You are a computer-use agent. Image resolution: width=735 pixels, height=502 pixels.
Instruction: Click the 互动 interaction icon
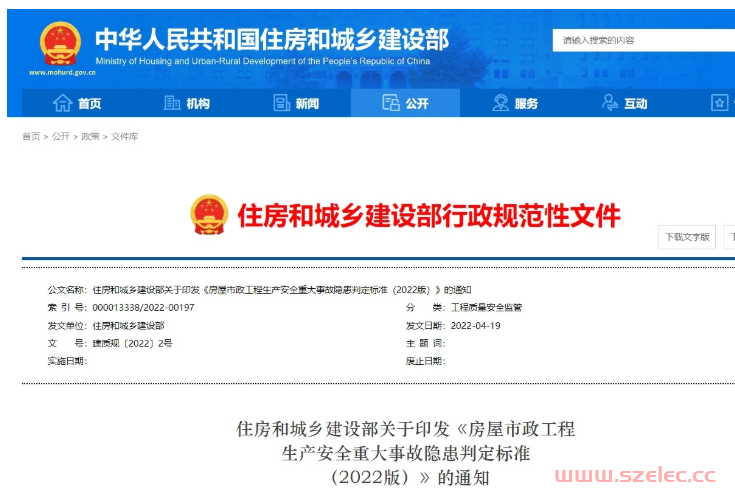tap(610, 103)
